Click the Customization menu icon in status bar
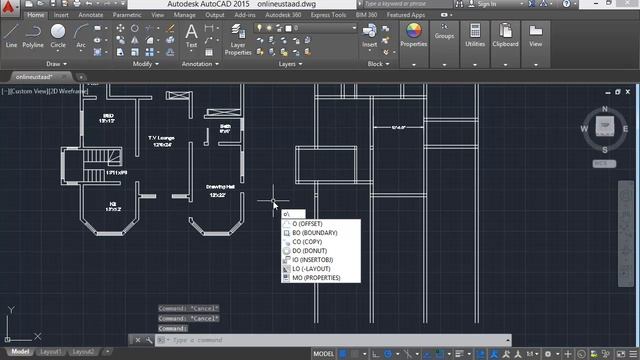 633,354
